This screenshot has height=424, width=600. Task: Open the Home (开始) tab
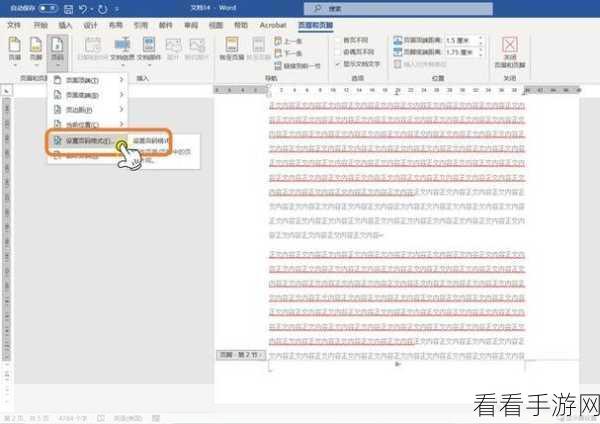[x=41, y=25]
